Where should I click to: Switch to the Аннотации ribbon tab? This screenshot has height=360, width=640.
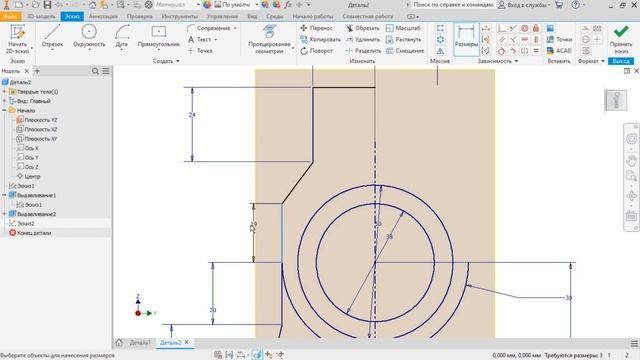(x=103, y=16)
